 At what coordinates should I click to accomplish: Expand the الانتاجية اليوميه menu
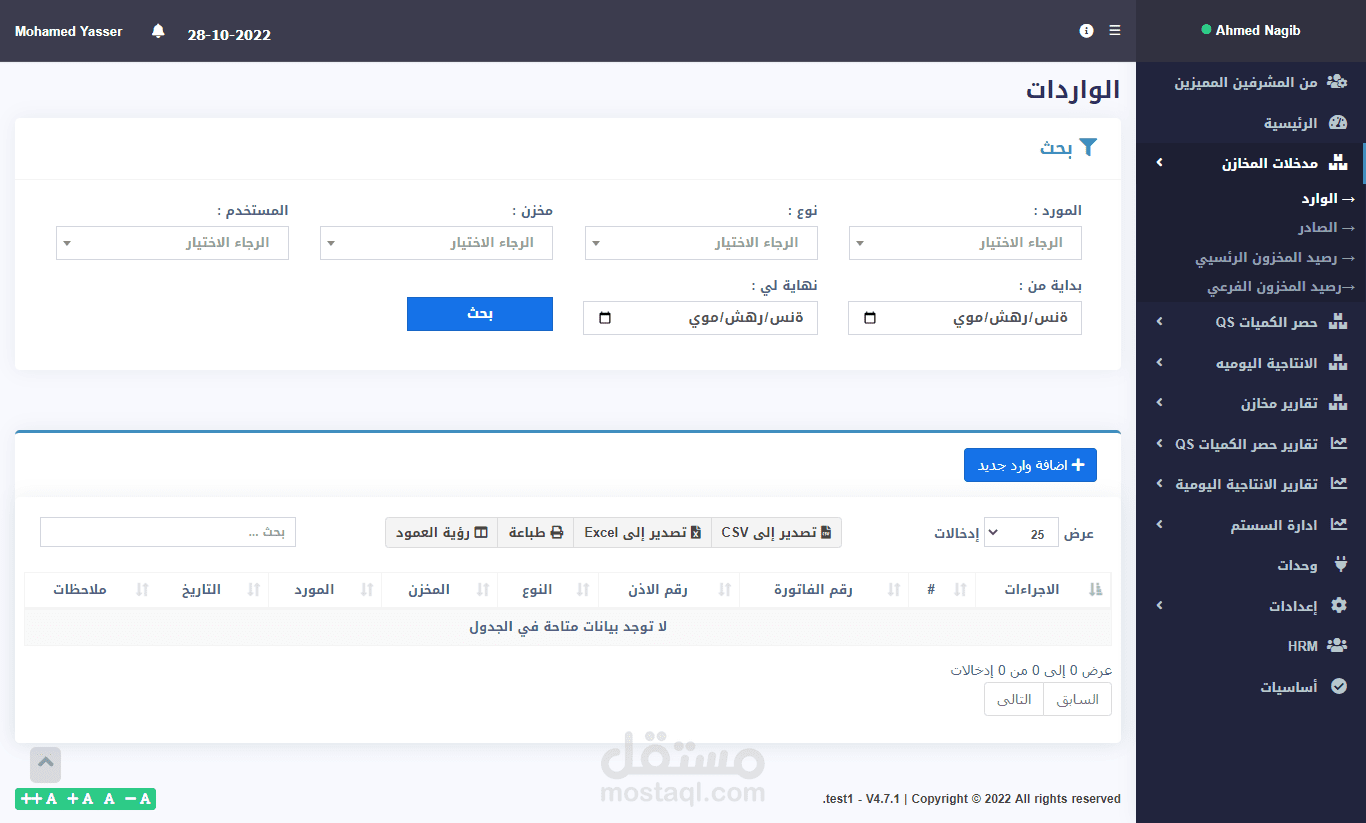[1251, 362]
